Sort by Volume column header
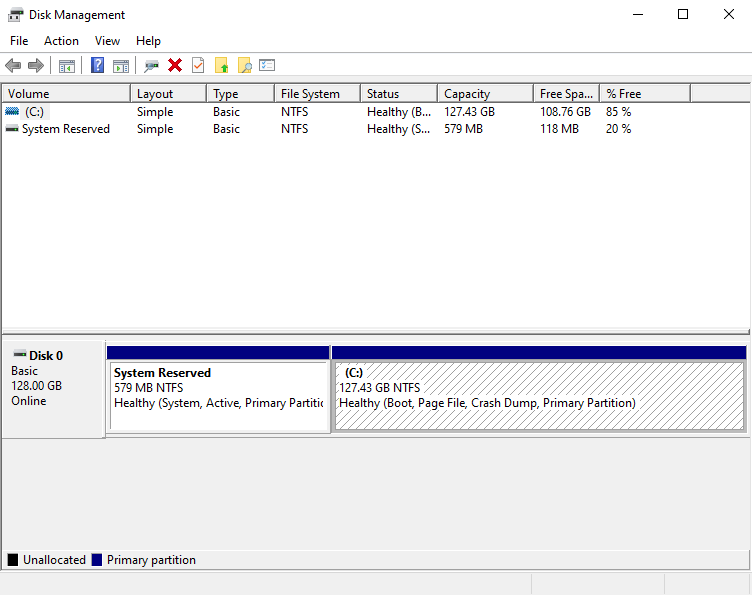 click(66, 93)
